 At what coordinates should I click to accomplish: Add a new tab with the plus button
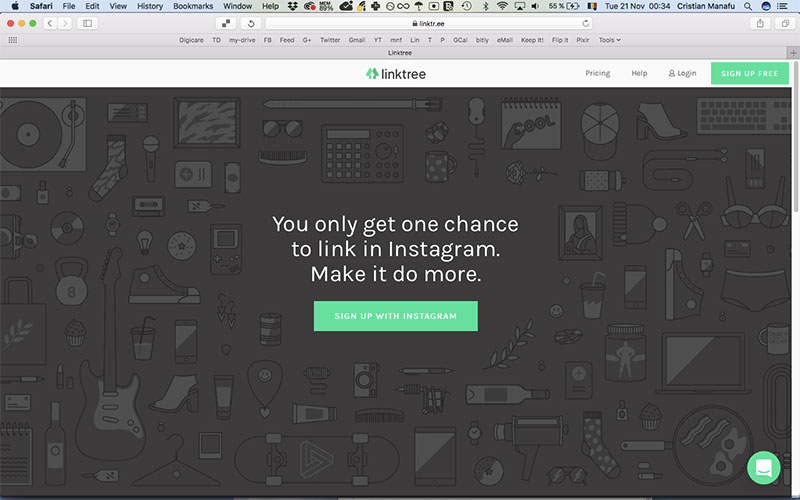click(793, 53)
